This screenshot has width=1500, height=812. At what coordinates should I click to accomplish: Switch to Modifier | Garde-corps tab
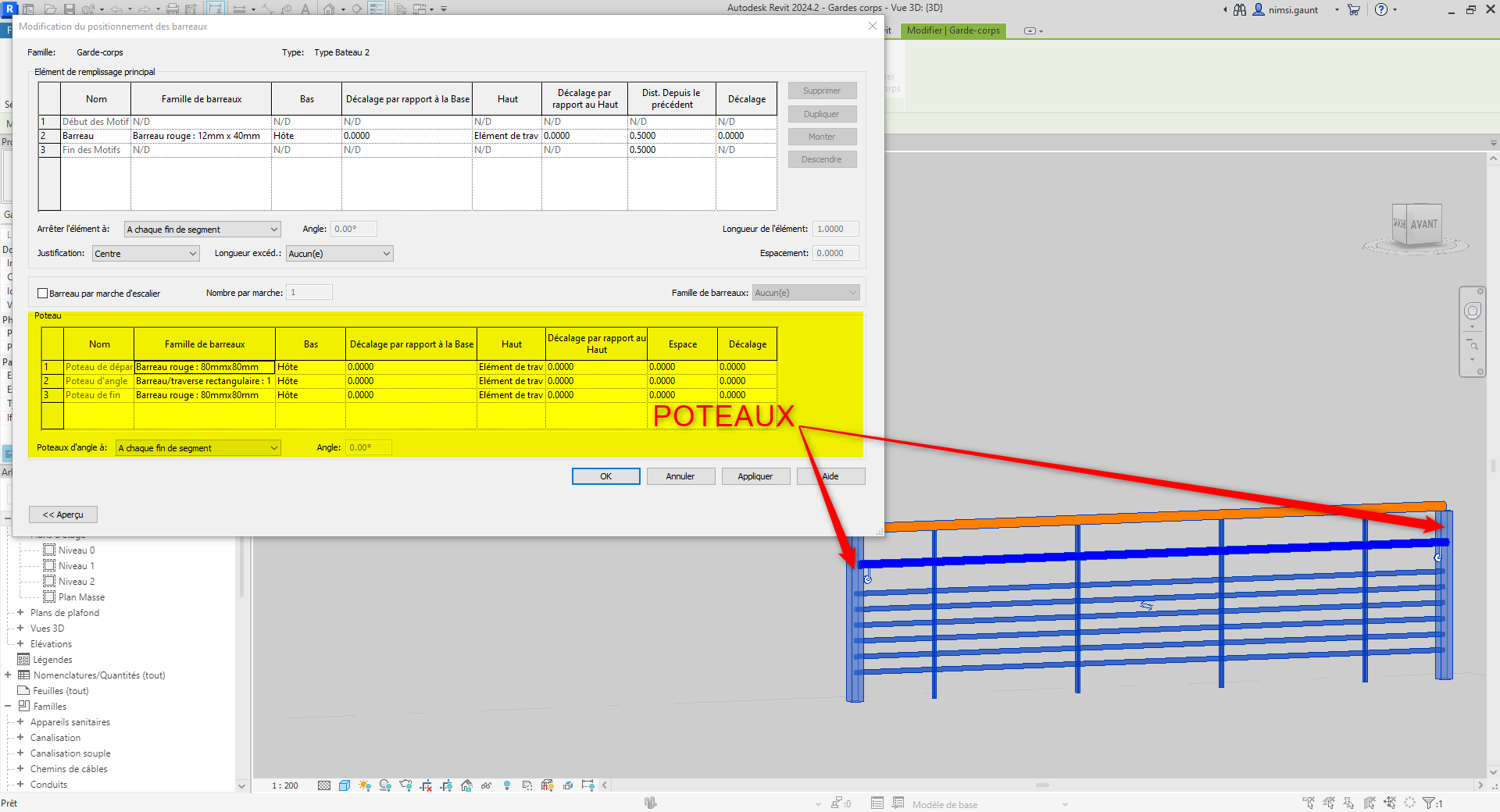953,30
